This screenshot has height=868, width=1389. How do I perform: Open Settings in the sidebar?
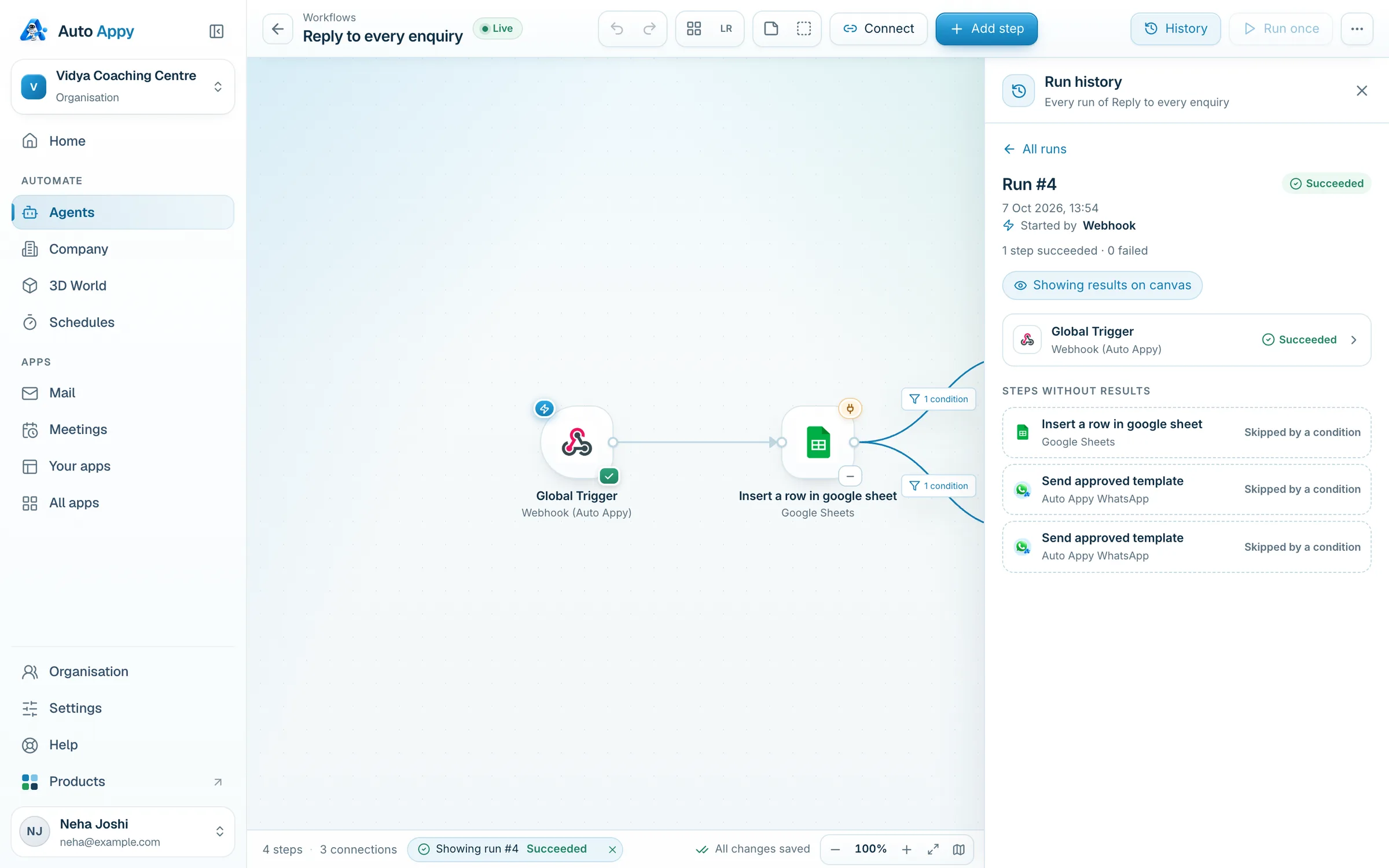click(x=123, y=708)
